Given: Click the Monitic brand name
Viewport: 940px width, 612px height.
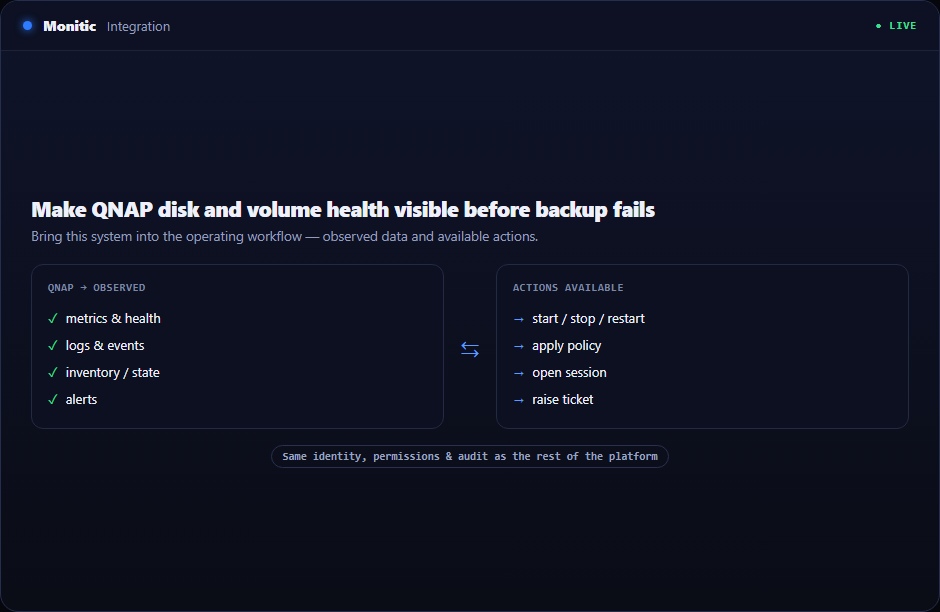Looking at the screenshot, I should [70, 26].
